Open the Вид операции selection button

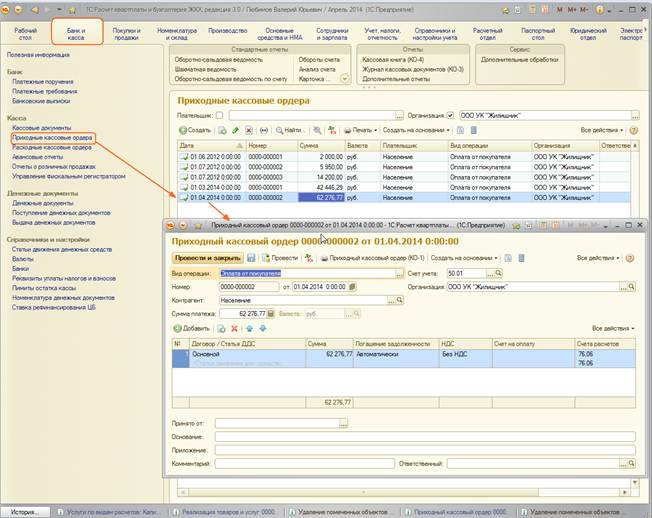point(399,274)
